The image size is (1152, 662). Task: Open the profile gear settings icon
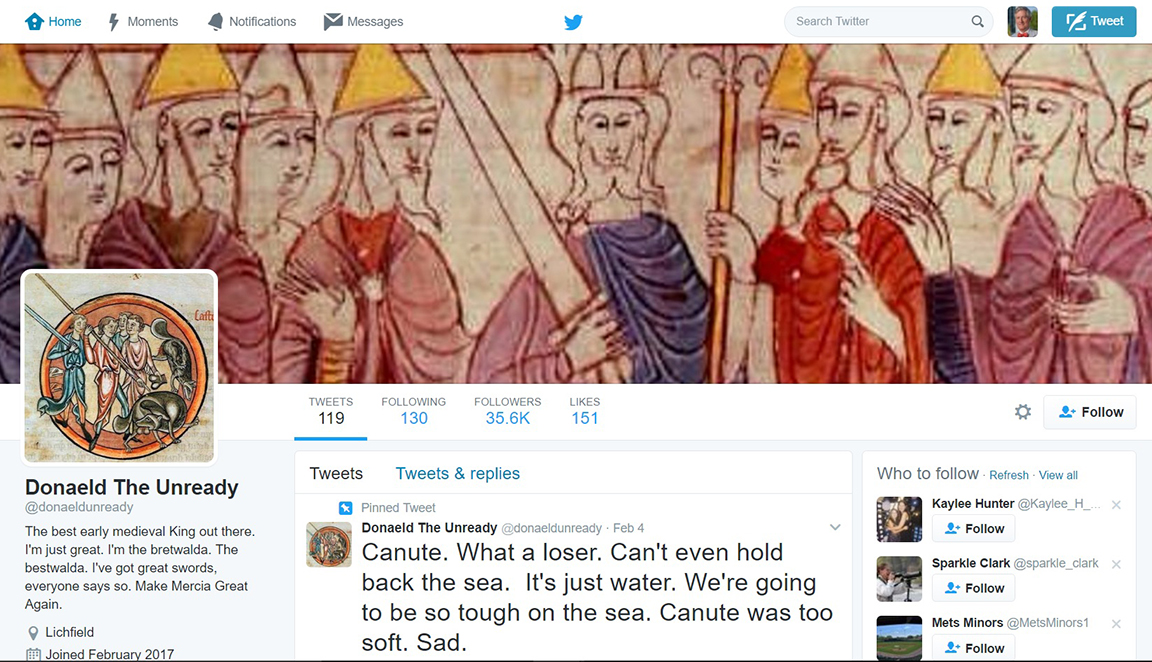point(1023,411)
